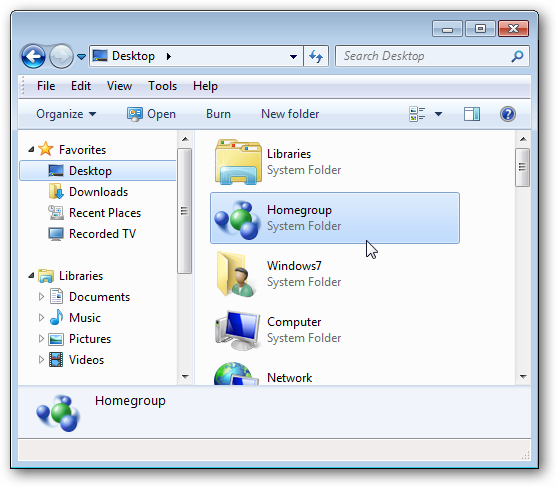
Task: Click the help question mark icon
Action: (508, 114)
